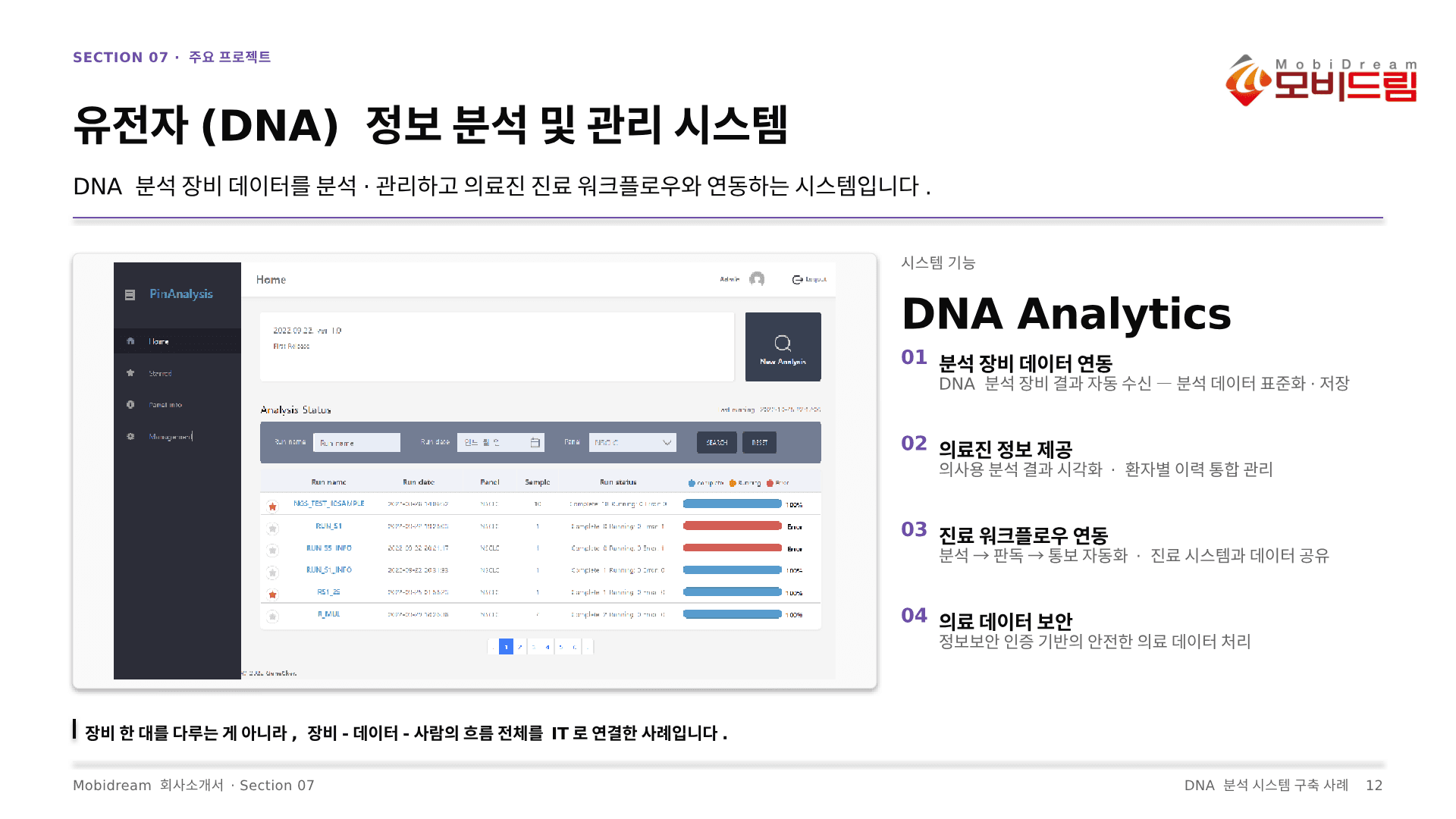This screenshot has height=819, width=1456.
Task: Click the previous page arrow in pagination
Action: coord(493,647)
